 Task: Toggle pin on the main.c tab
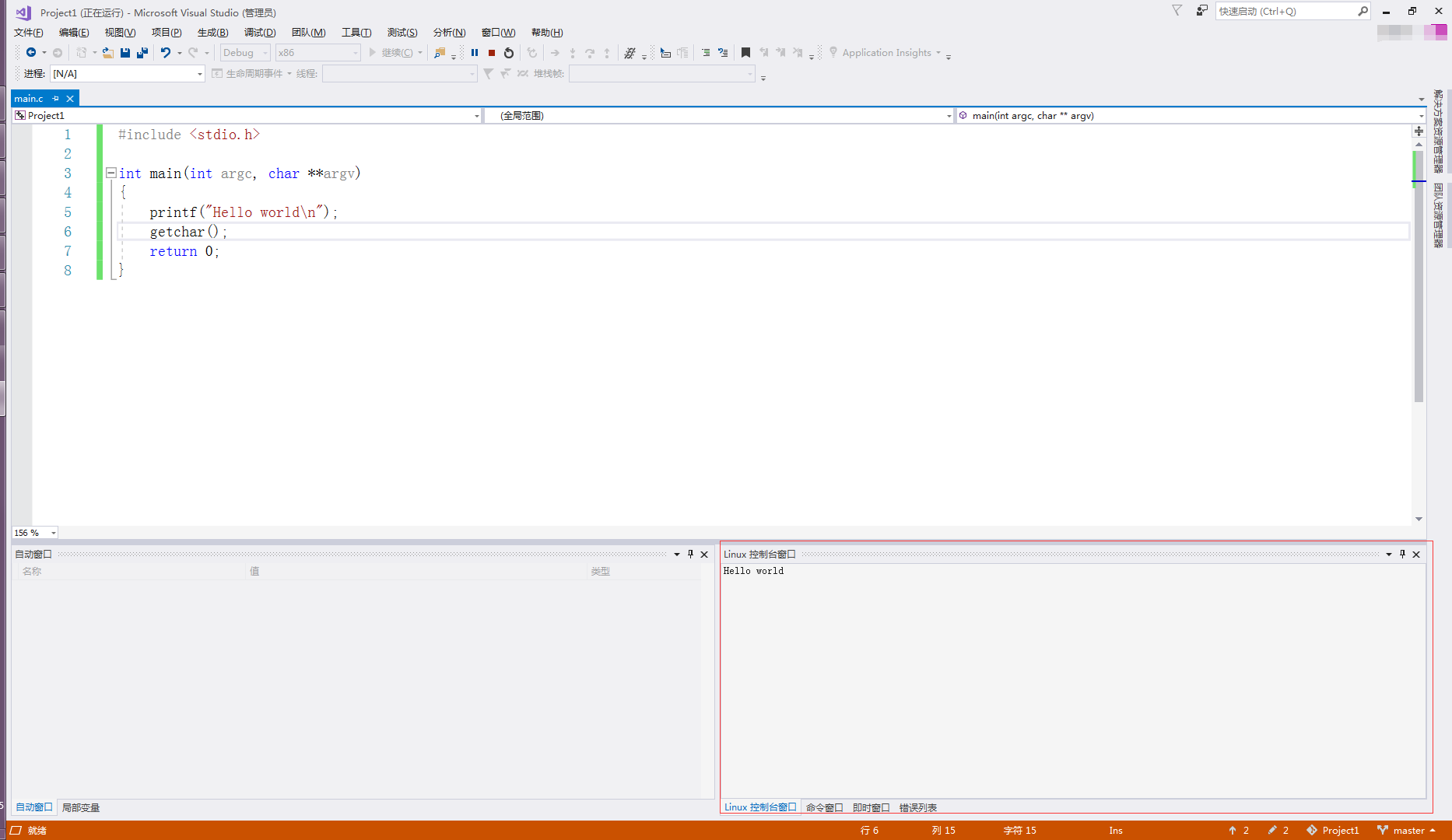click(x=56, y=99)
